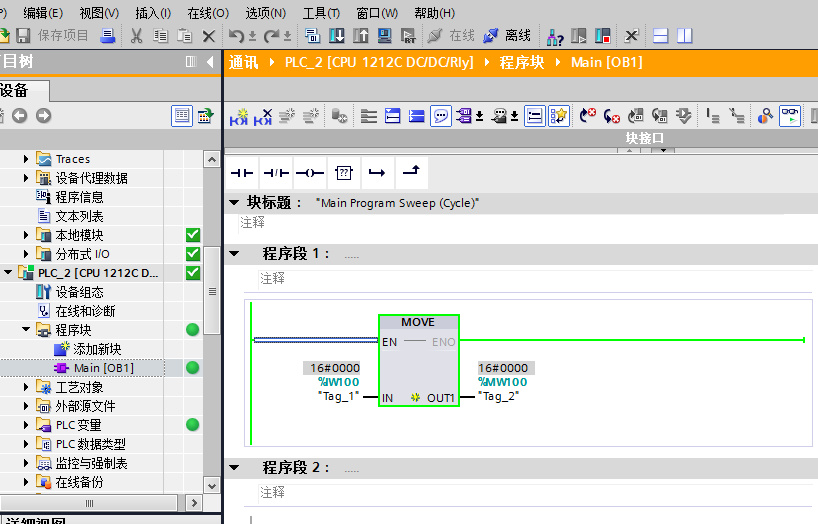Expand the PLC 变量 tree node
Viewport: 818px width, 524px height.
(x=27, y=425)
